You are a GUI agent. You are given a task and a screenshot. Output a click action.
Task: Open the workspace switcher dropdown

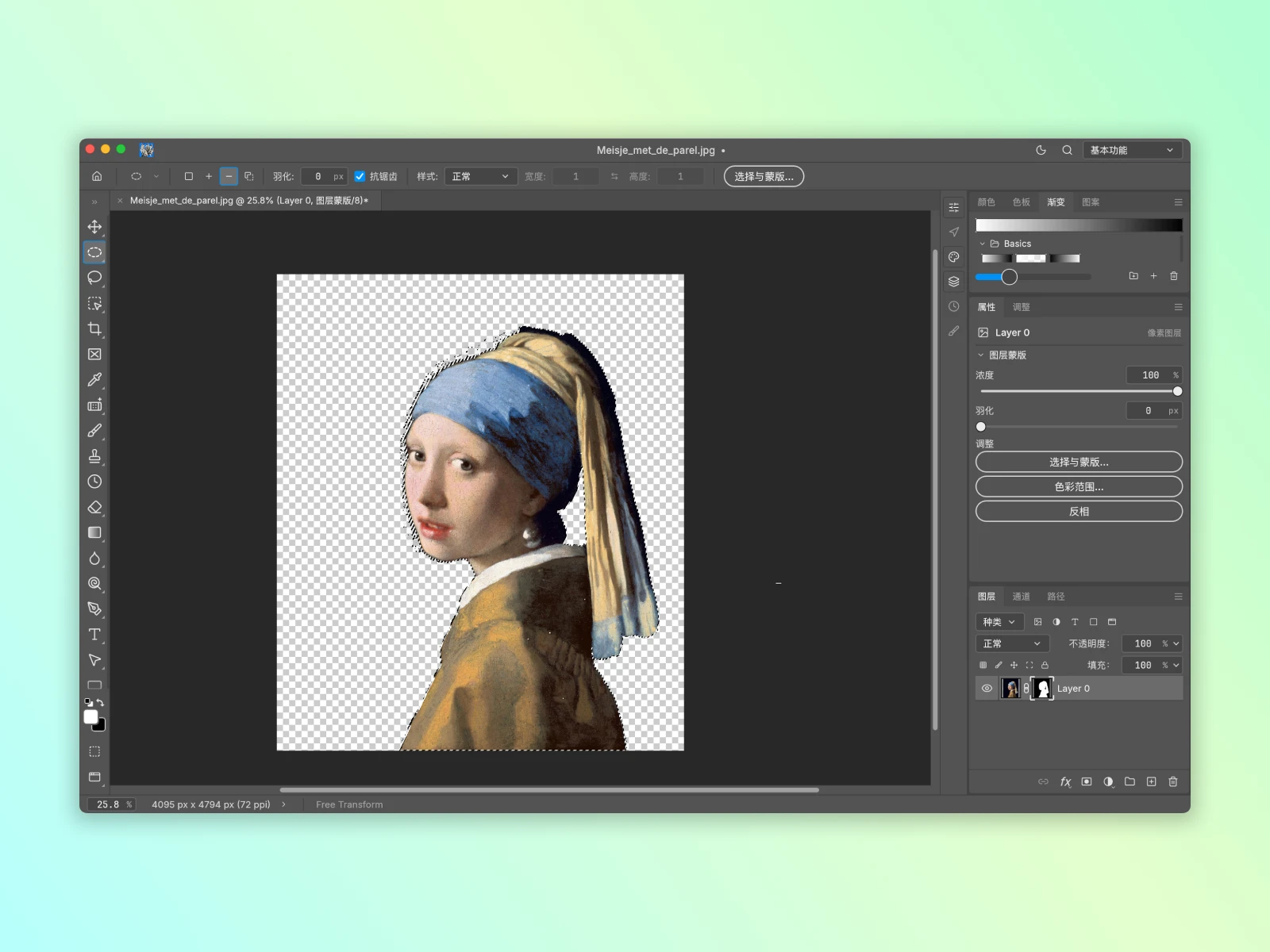pyautogui.click(x=1133, y=150)
